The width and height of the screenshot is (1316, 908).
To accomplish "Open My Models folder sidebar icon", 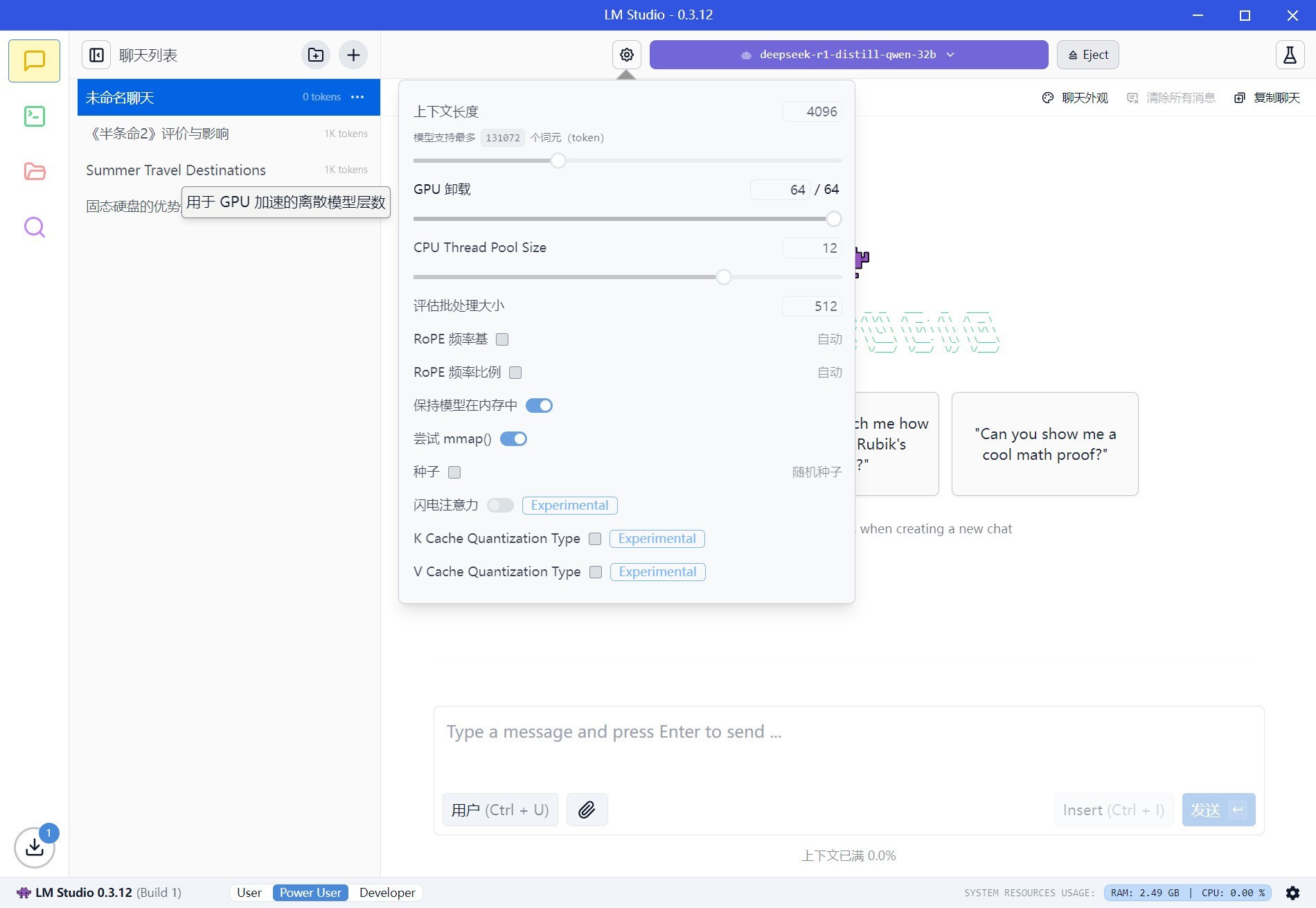I will [34, 171].
